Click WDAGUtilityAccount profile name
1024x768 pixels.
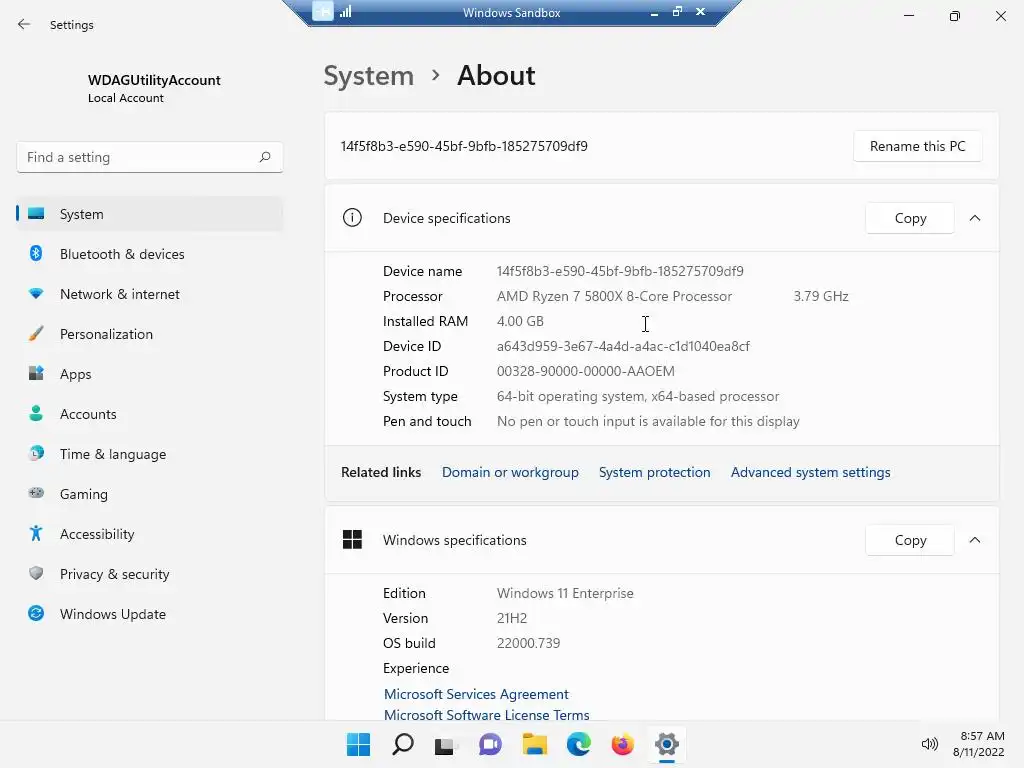tap(154, 80)
